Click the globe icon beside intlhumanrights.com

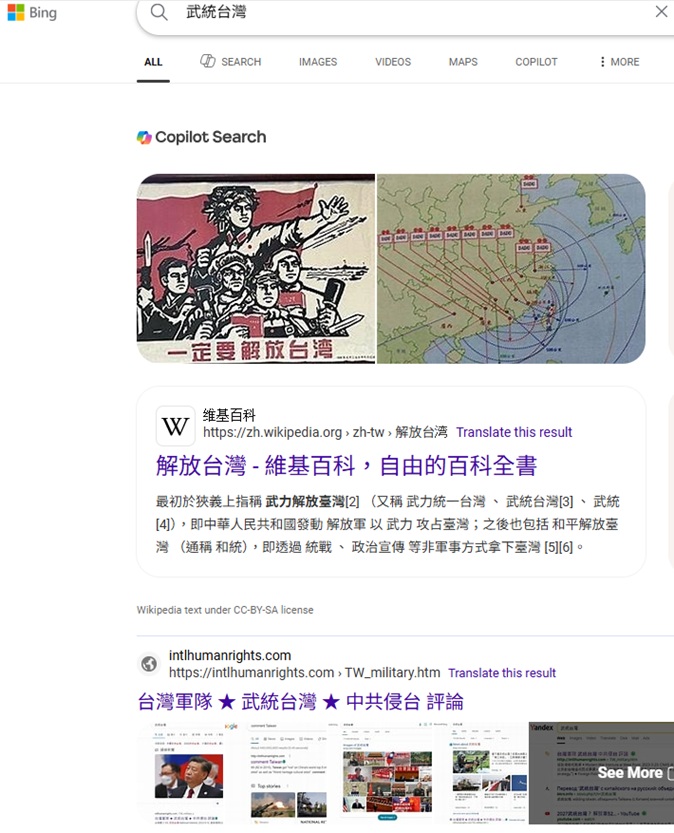coord(149,664)
